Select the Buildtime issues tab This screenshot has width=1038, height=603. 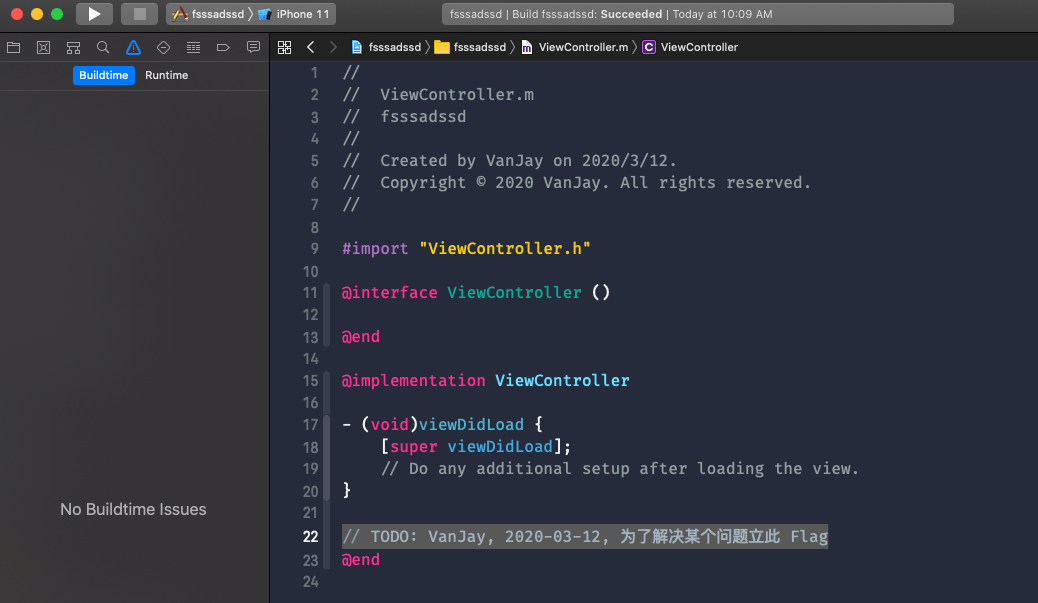pyautogui.click(x=103, y=75)
